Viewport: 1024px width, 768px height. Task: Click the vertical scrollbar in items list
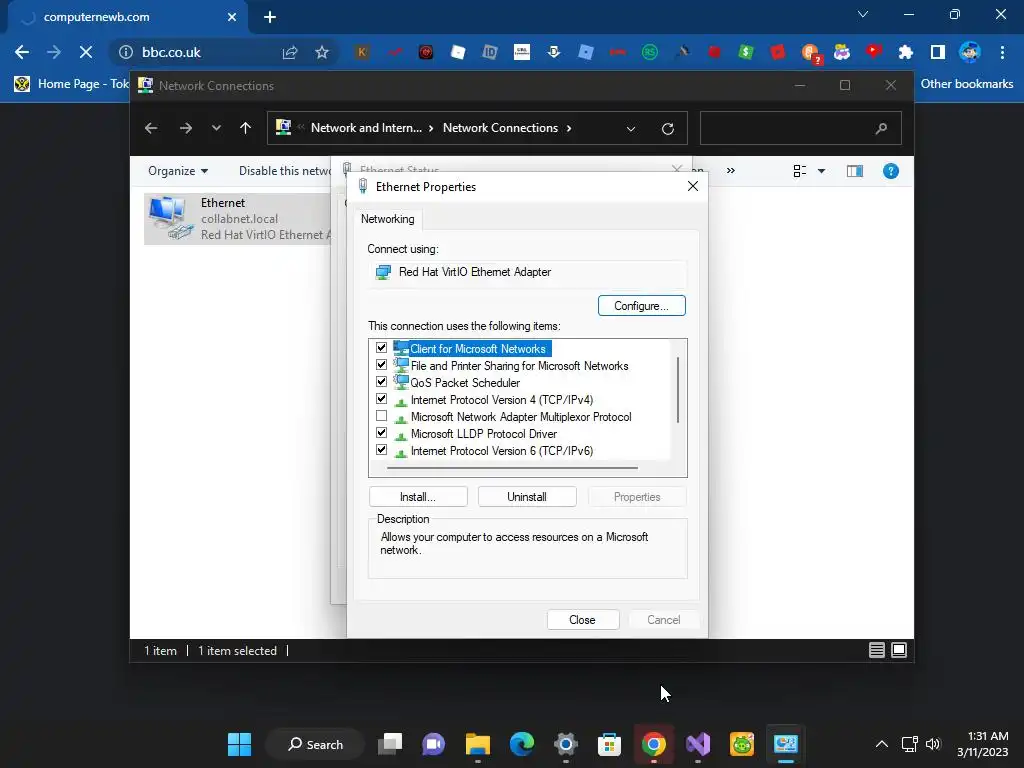tap(678, 390)
